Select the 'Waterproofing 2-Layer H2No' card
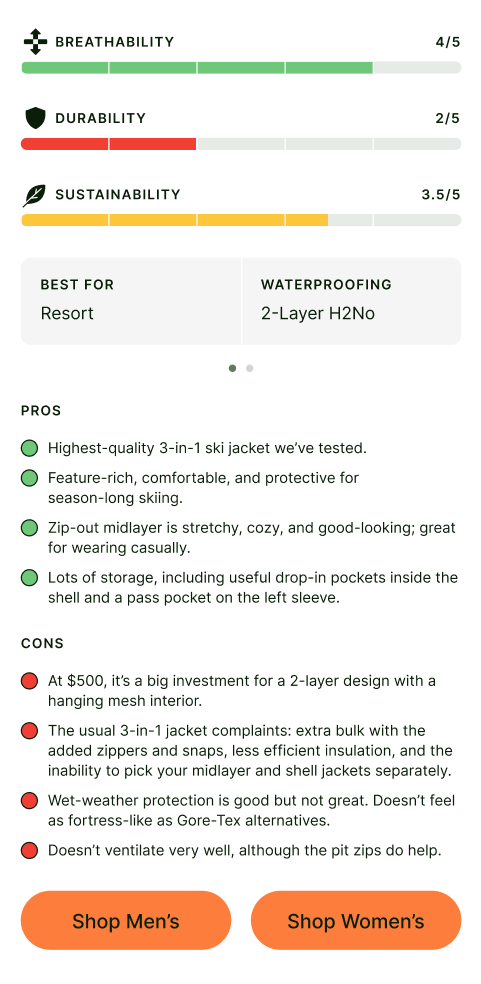 (352, 301)
